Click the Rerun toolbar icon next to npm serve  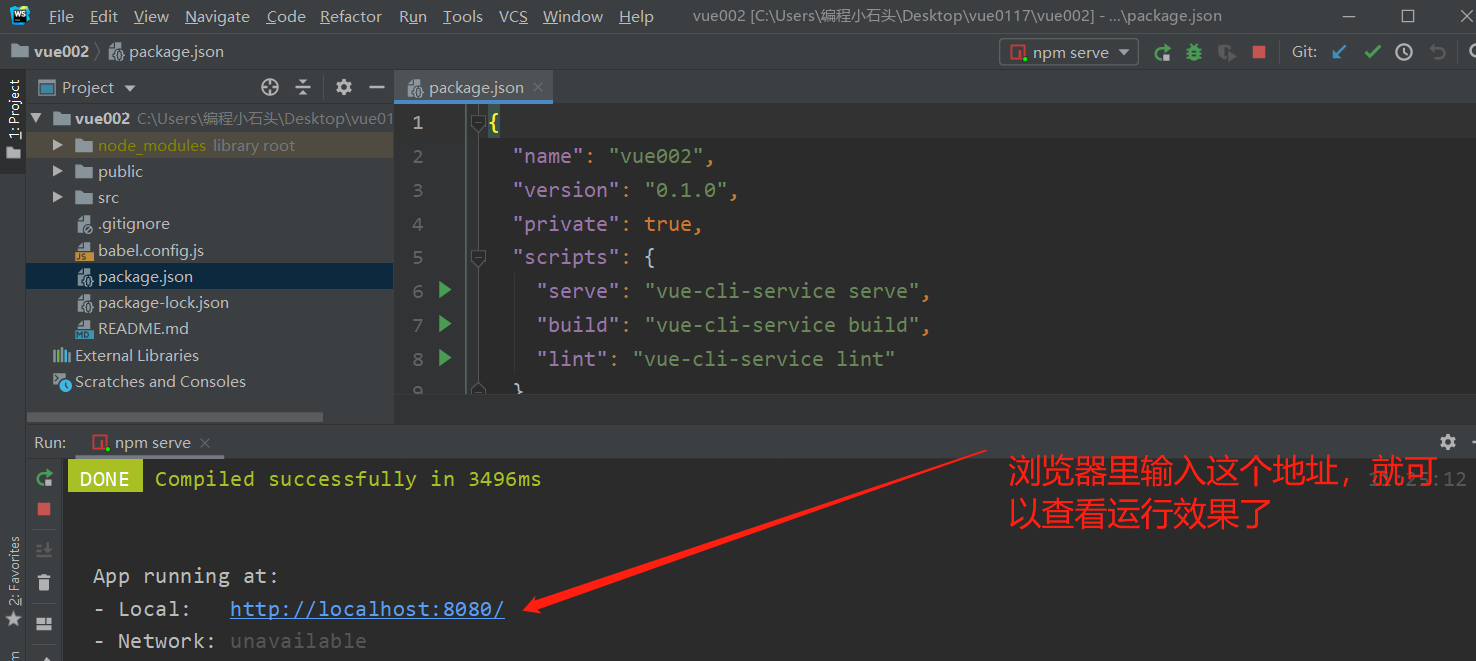[1162, 52]
